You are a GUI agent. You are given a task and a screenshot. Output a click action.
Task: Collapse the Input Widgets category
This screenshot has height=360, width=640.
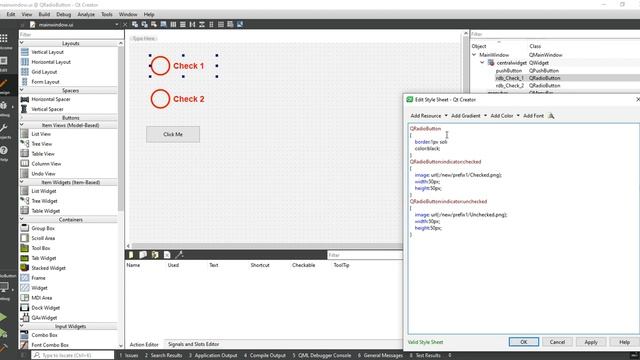point(22,326)
